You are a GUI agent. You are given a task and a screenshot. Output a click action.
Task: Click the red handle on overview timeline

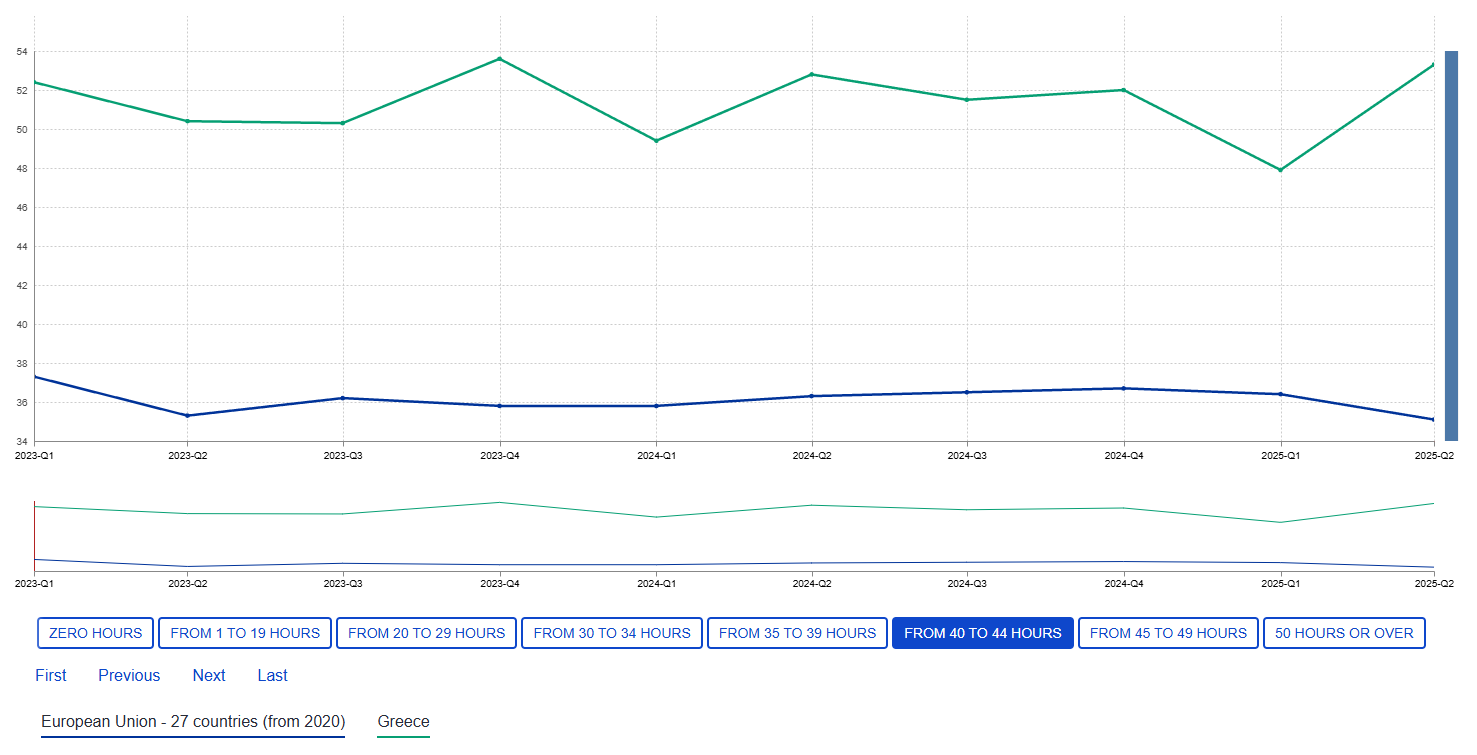35,536
